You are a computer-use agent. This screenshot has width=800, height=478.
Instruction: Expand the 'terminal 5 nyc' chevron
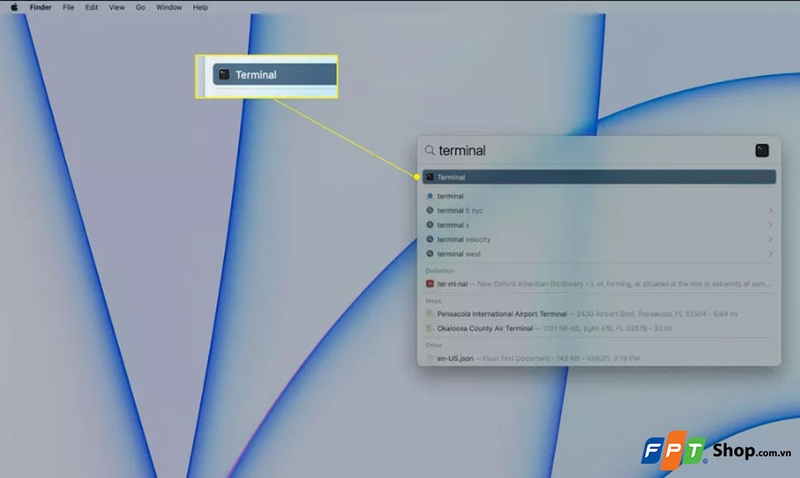pyautogui.click(x=770, y=210)
